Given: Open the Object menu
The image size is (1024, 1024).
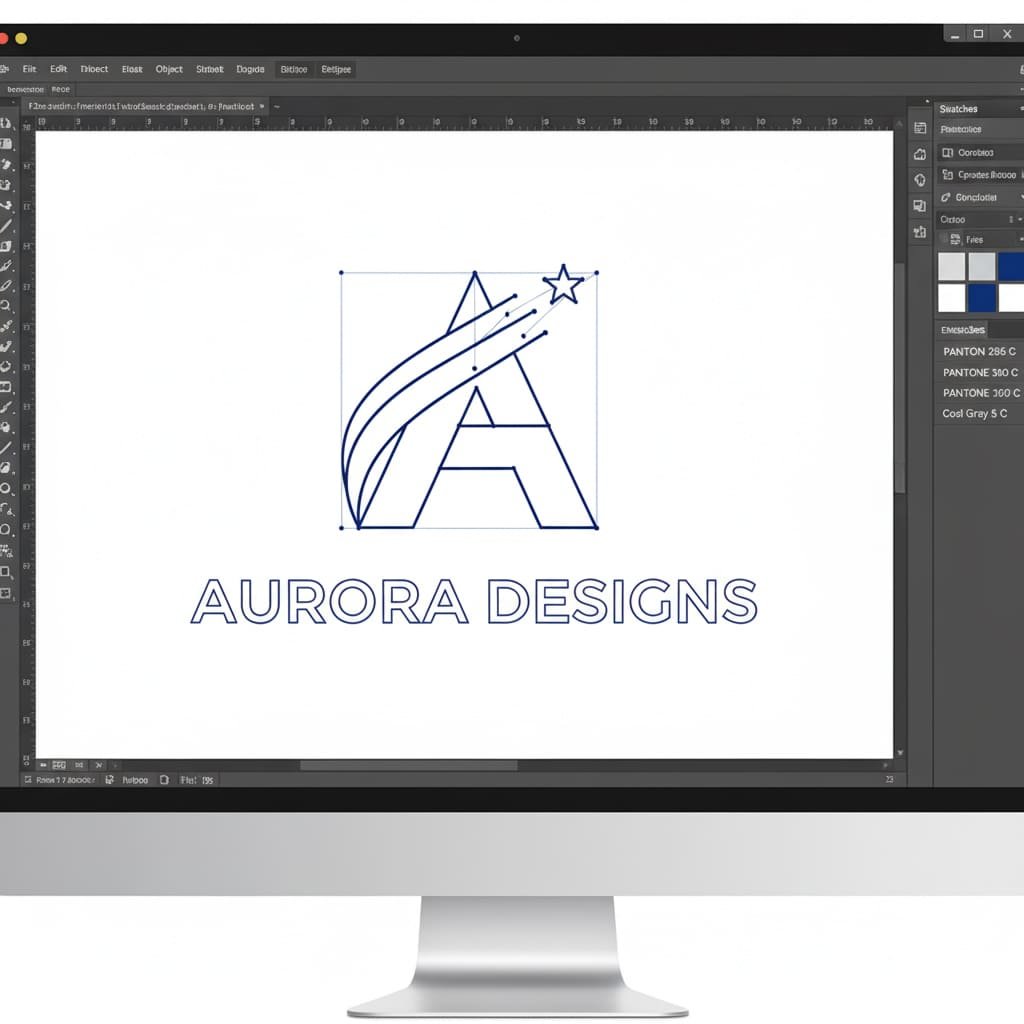Looking at the screenshot, I should [169, 69].
